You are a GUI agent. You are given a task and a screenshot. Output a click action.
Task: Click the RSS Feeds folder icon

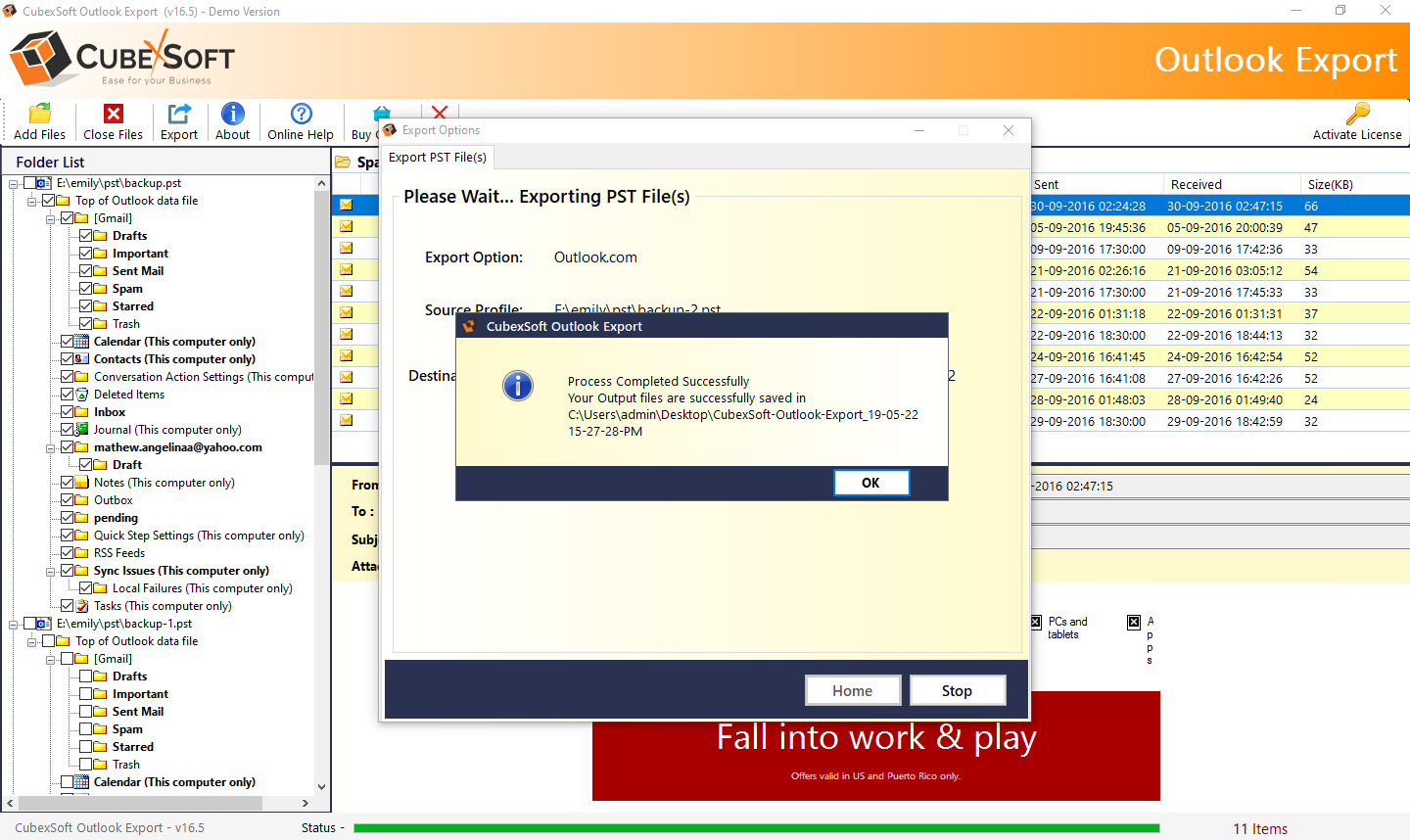[82, 553]
